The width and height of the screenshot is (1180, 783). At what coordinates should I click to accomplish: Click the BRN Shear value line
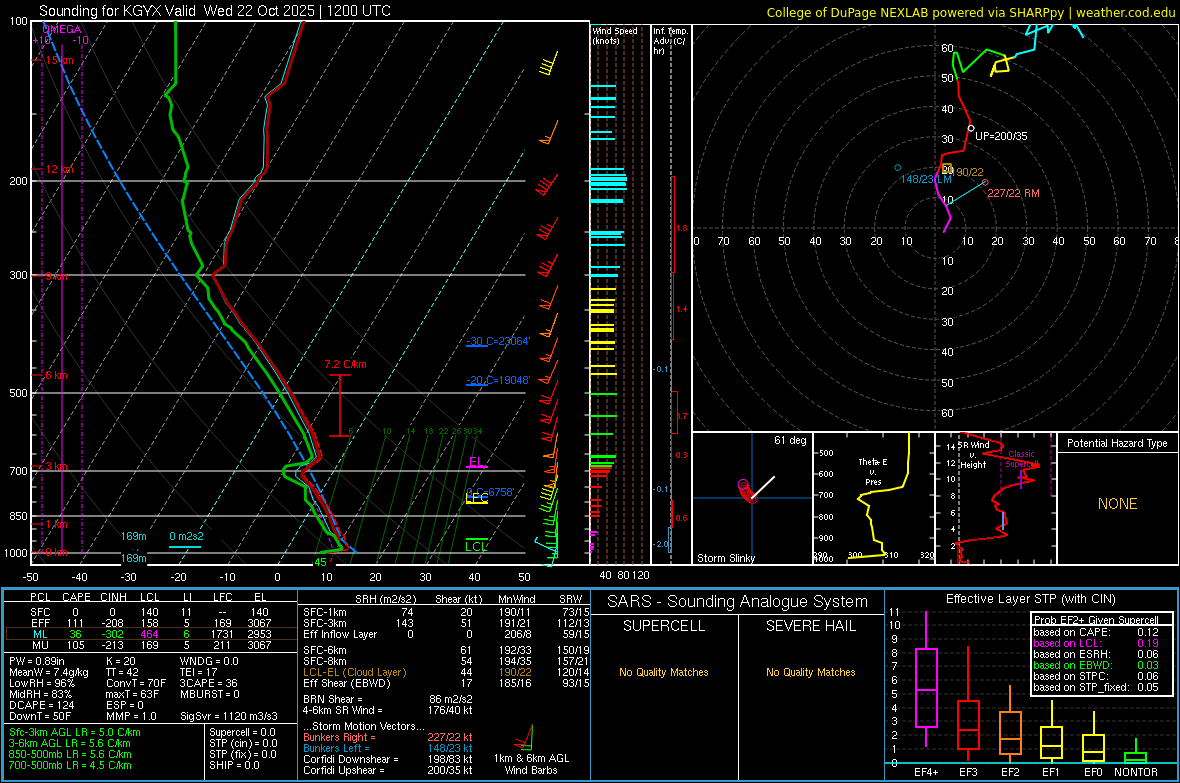[388, 699]
